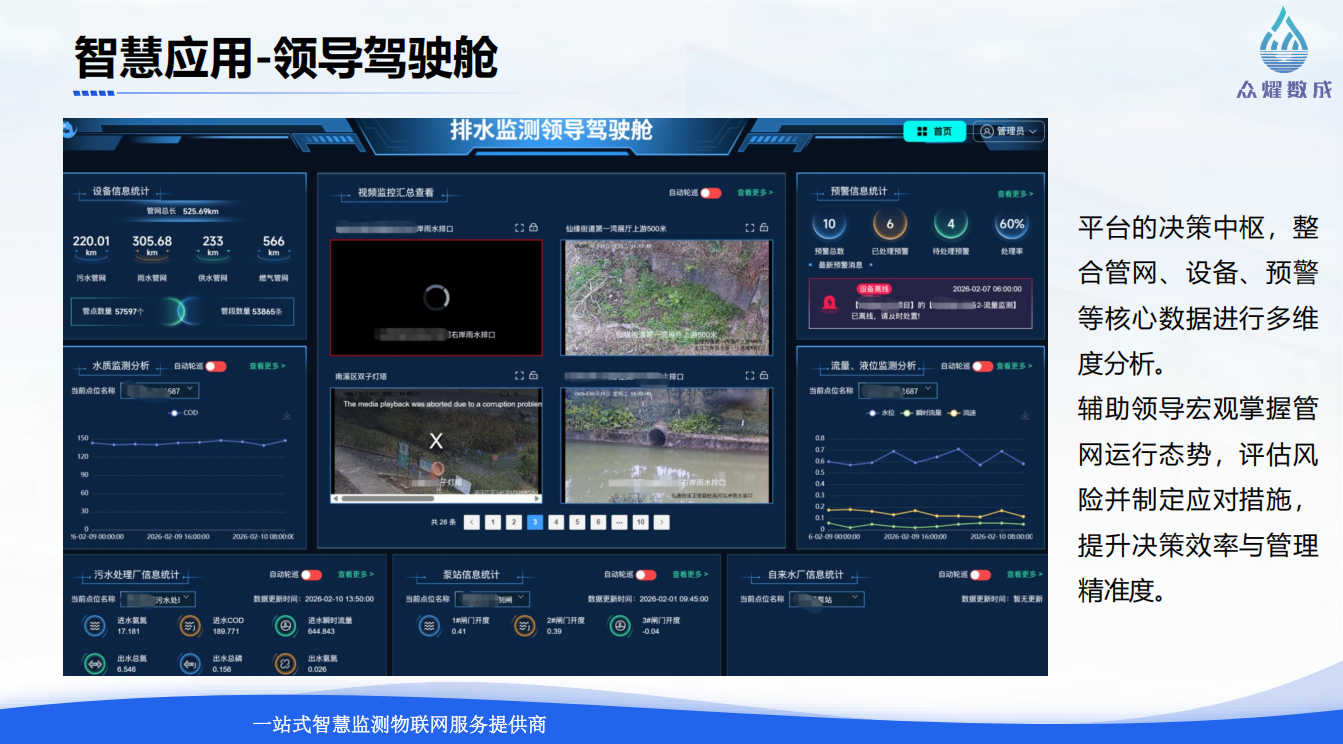Open 查看更多 in 流量、液位监测分析 panel
The width and height of the screenshot is (1343, 744).
(1015, 366)
